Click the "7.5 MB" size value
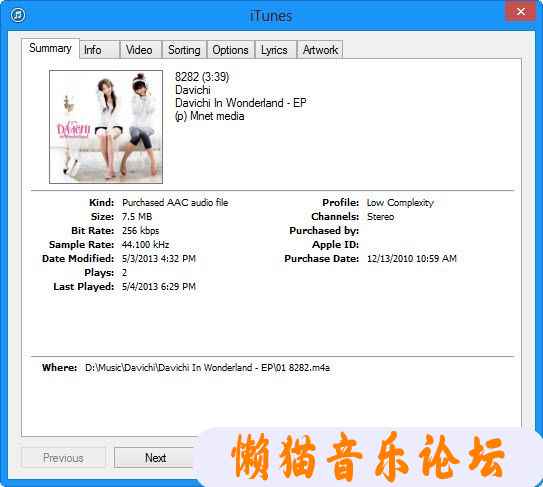This screenshot has width=543, height=487. pyautogui.click(x=137, y=217)
